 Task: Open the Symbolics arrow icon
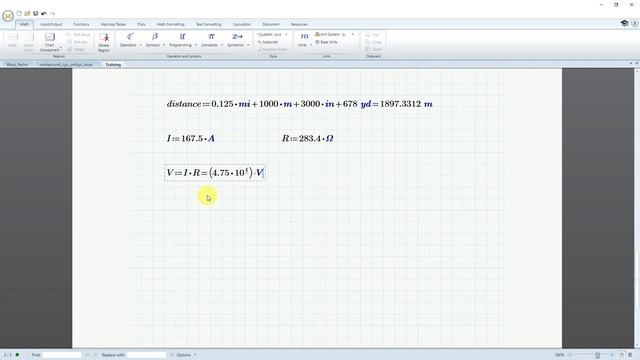click(x=237, y=37)
